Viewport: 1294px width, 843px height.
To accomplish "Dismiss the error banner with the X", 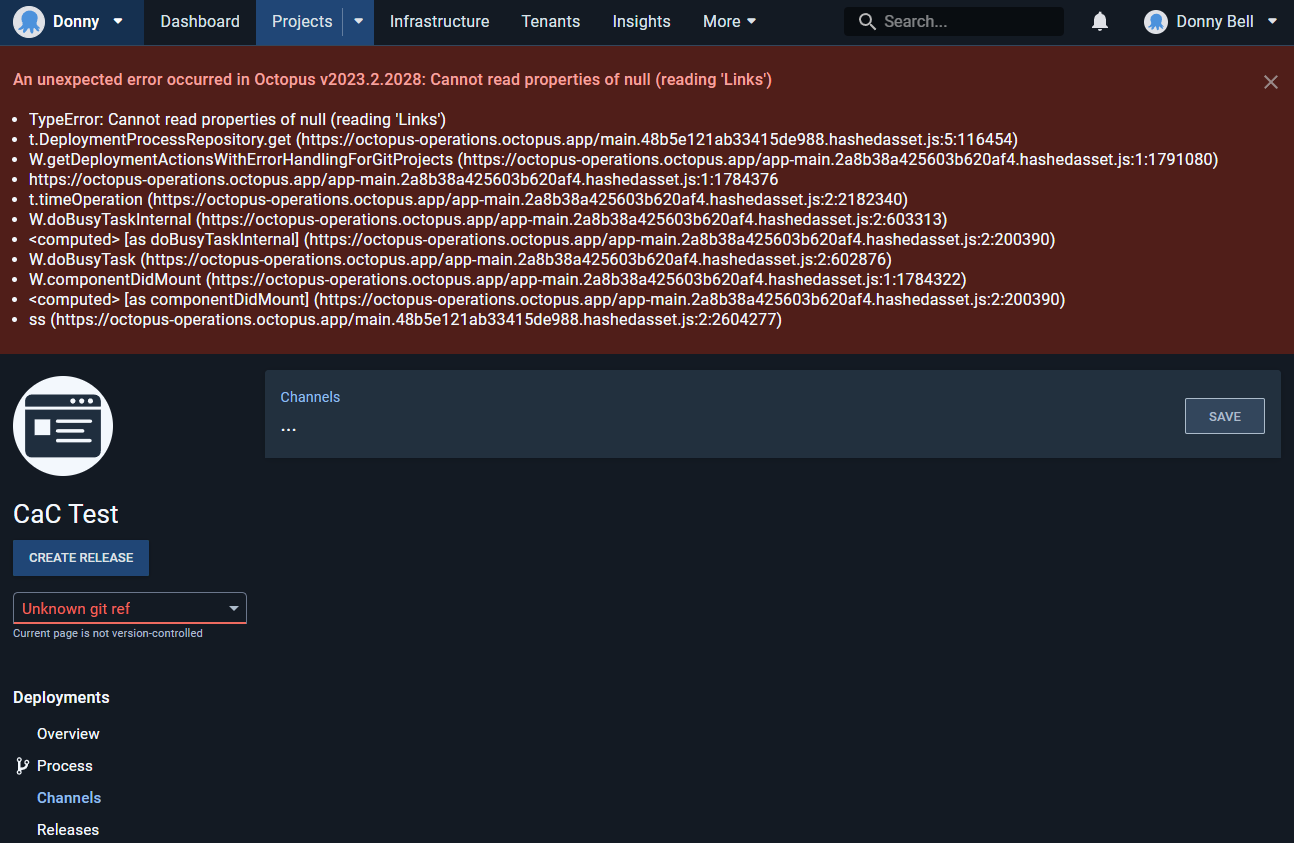I will [1270, 82].
